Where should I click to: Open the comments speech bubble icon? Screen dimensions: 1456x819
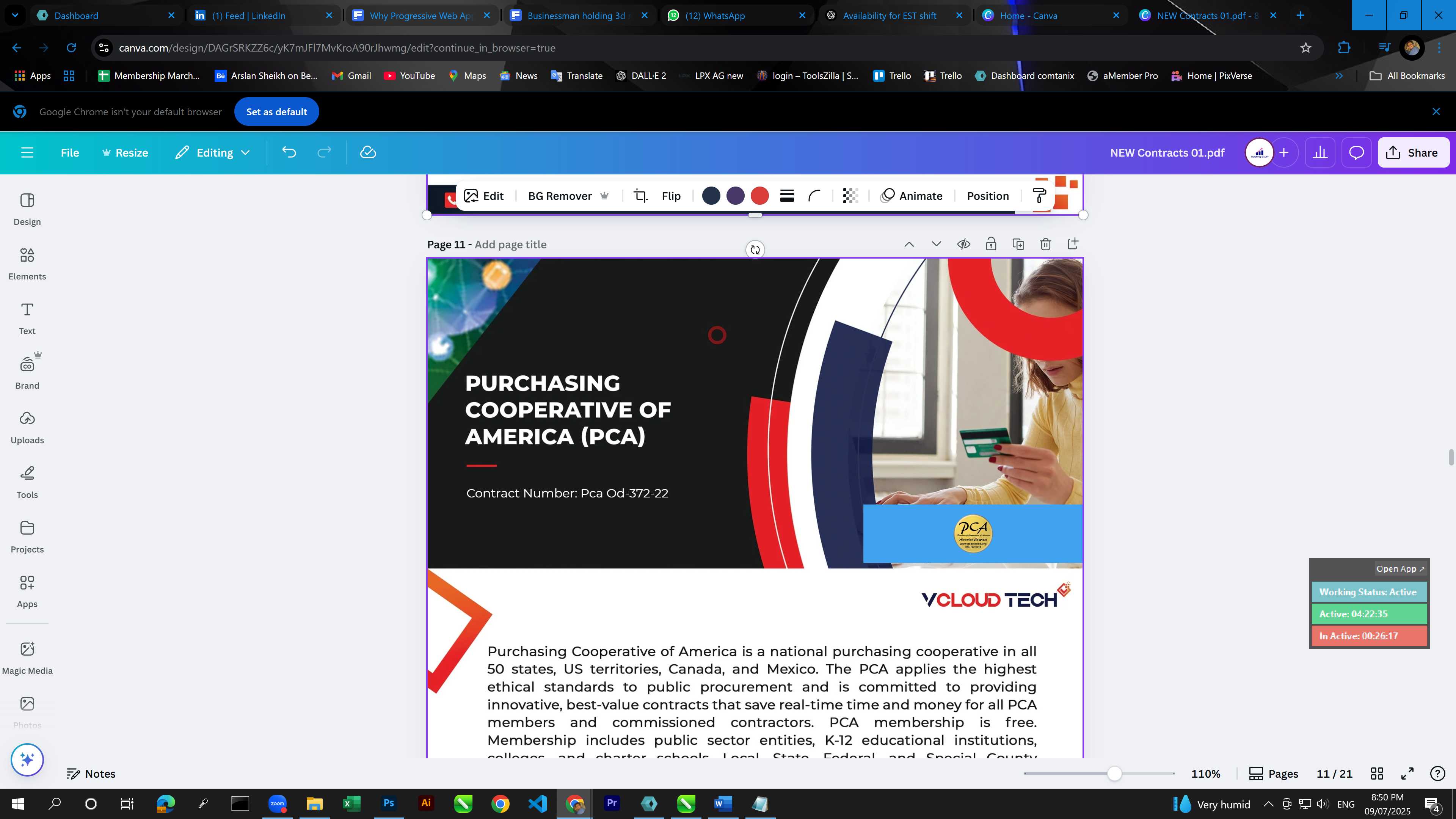coord(1357,152)
